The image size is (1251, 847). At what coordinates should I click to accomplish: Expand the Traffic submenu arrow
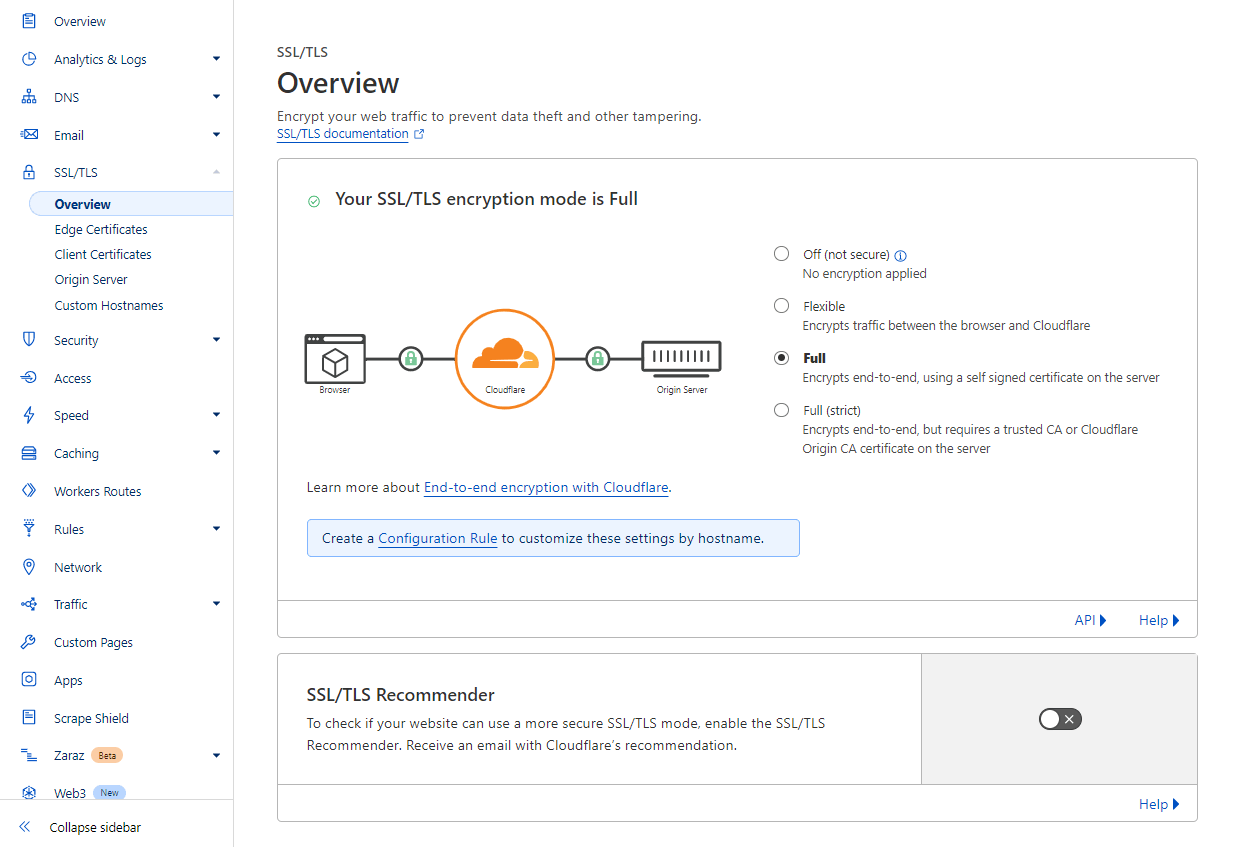coord(216,604)
